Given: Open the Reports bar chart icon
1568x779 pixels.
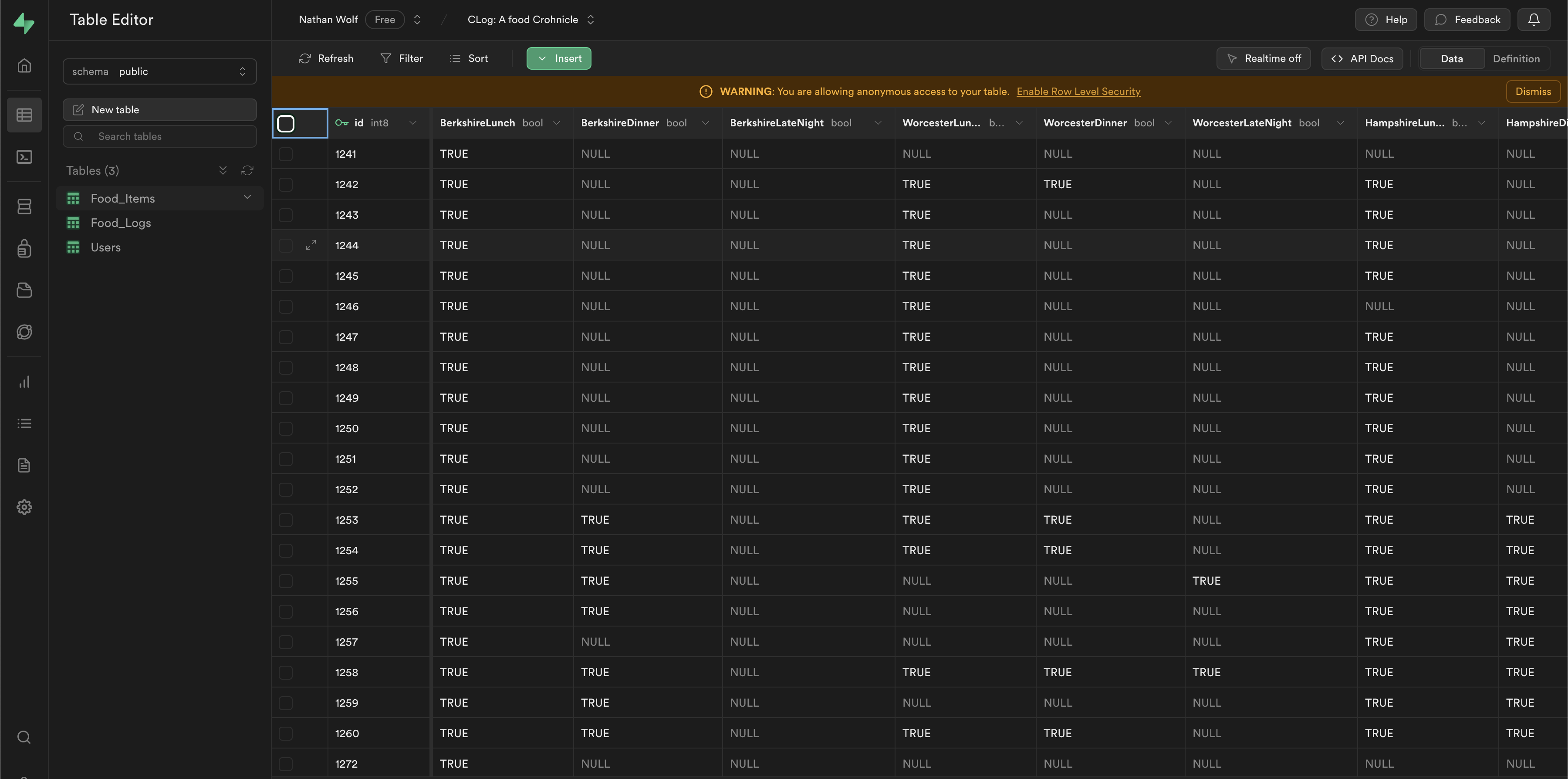Looking at the screenshot, I should tap(24, 382).
